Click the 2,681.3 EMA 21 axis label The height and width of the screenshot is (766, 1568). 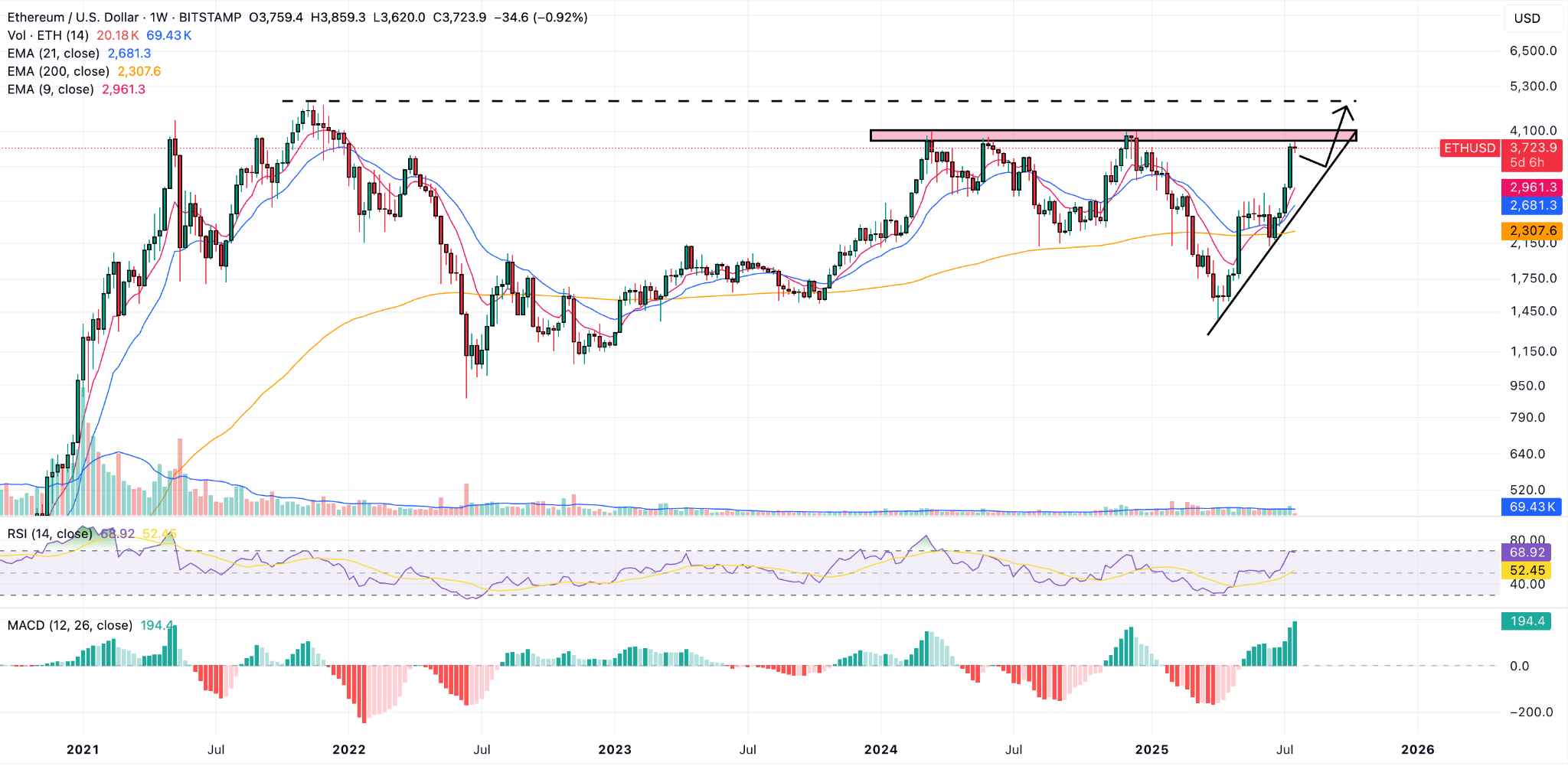click(x=1533, y=205)
